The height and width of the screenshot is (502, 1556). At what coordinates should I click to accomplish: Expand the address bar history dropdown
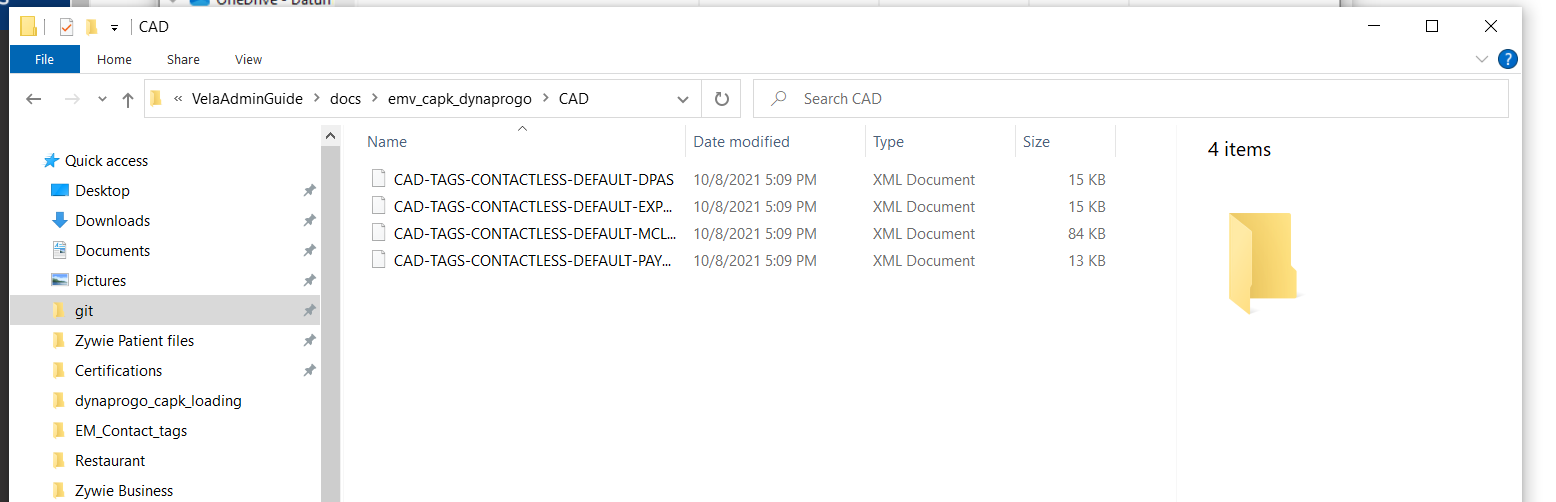point(683,99)
